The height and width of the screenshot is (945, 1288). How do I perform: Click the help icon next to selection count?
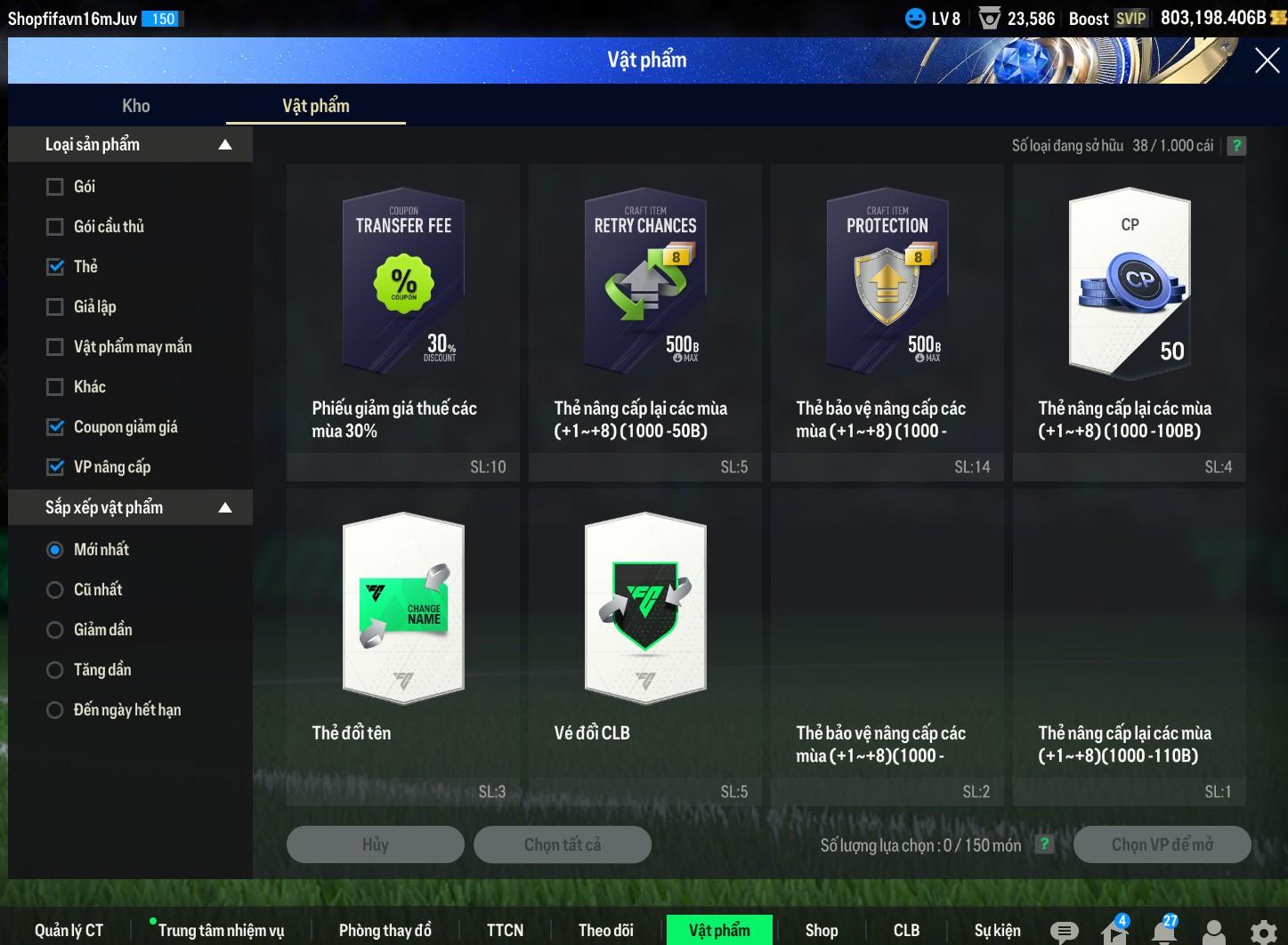coord(1044,844)
